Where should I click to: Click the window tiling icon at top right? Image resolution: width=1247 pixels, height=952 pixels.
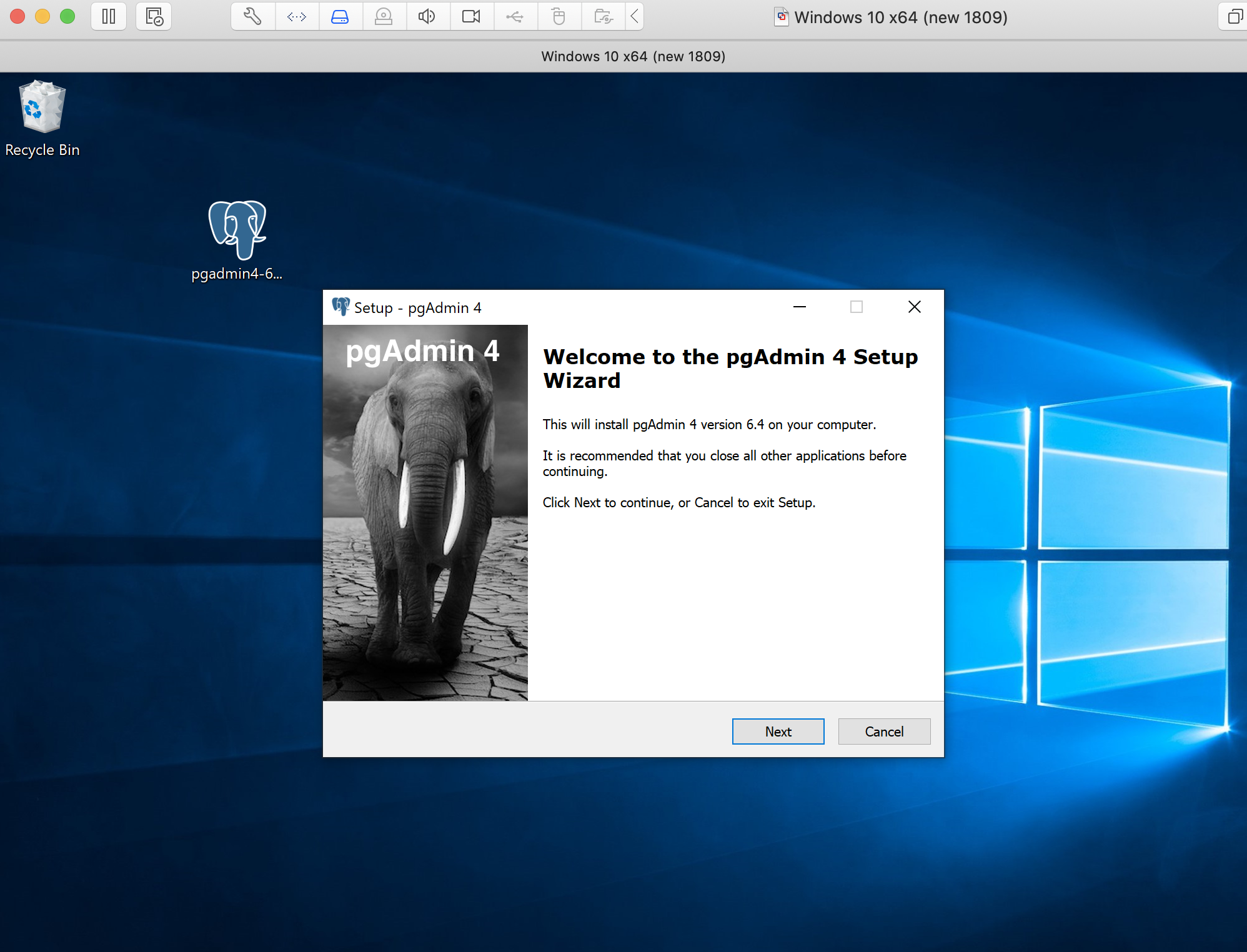pos(1234,16)
